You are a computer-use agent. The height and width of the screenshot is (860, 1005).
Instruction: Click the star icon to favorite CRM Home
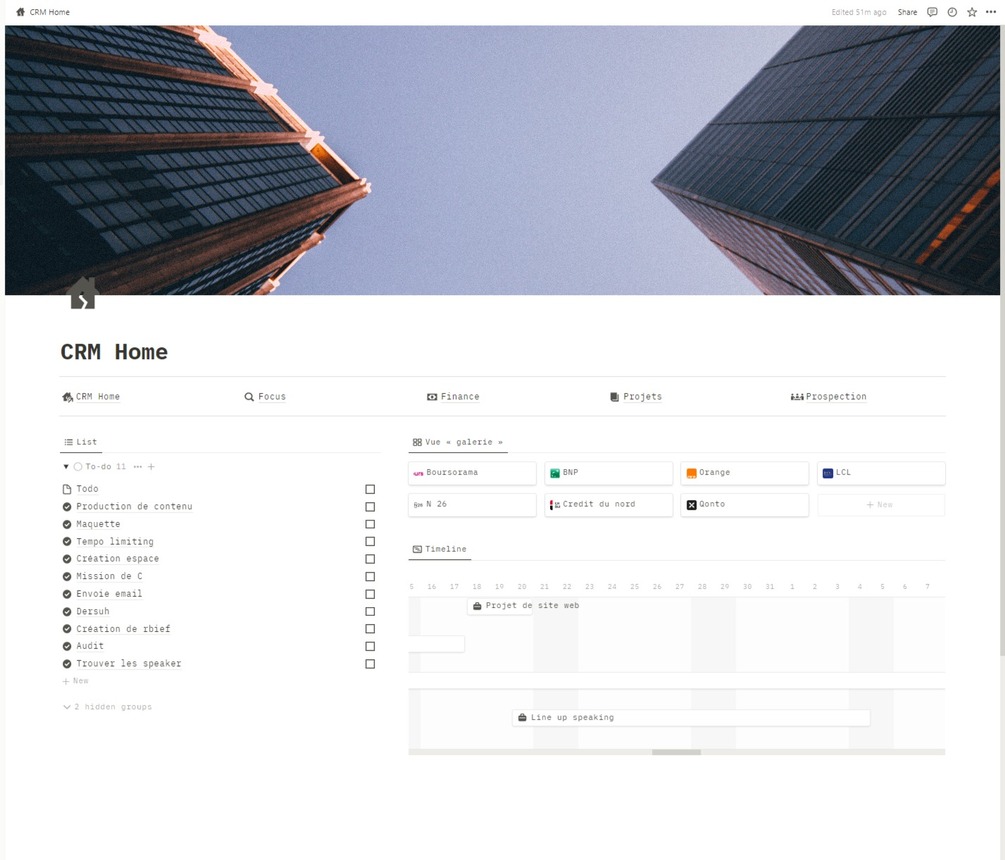[x=971, y=12]
